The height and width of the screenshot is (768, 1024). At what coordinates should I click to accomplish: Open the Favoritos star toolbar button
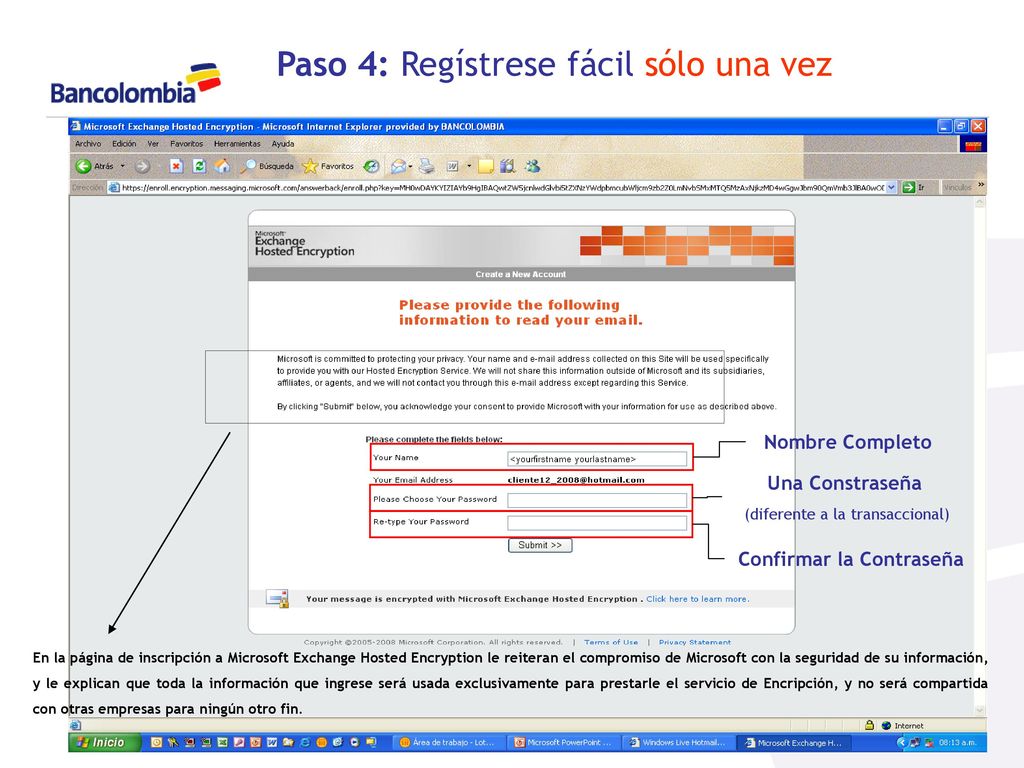(x=328, y=167)
